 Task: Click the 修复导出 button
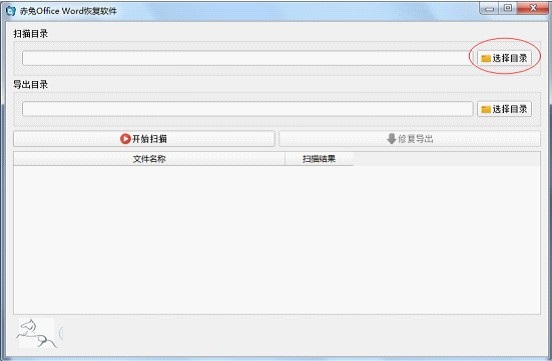[x=410, y=139]
